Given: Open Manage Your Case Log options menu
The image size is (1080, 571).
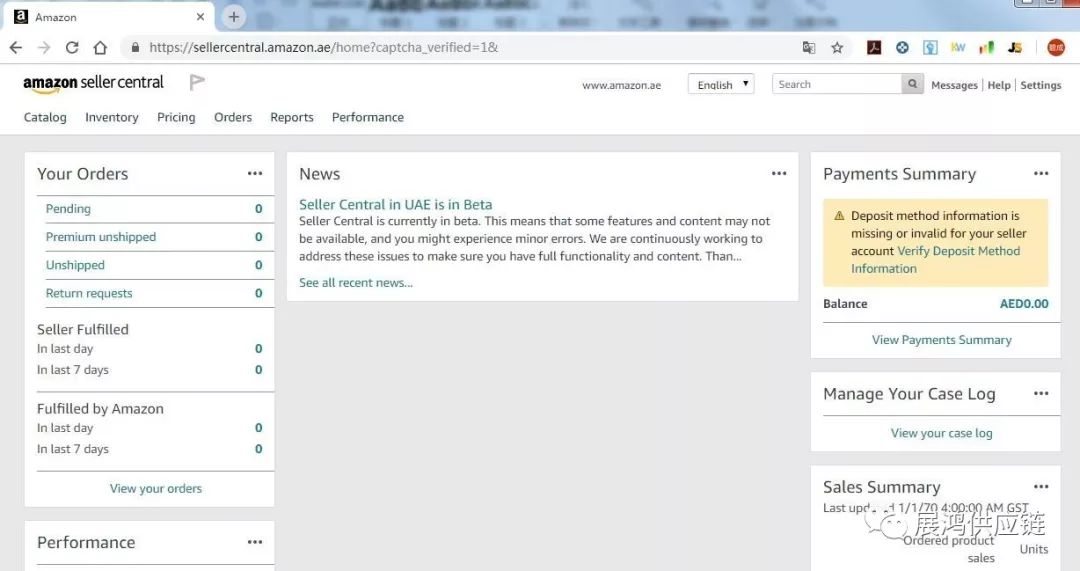Looking at the screenshot, I should pyautogui.click(x=1041, y=393).
